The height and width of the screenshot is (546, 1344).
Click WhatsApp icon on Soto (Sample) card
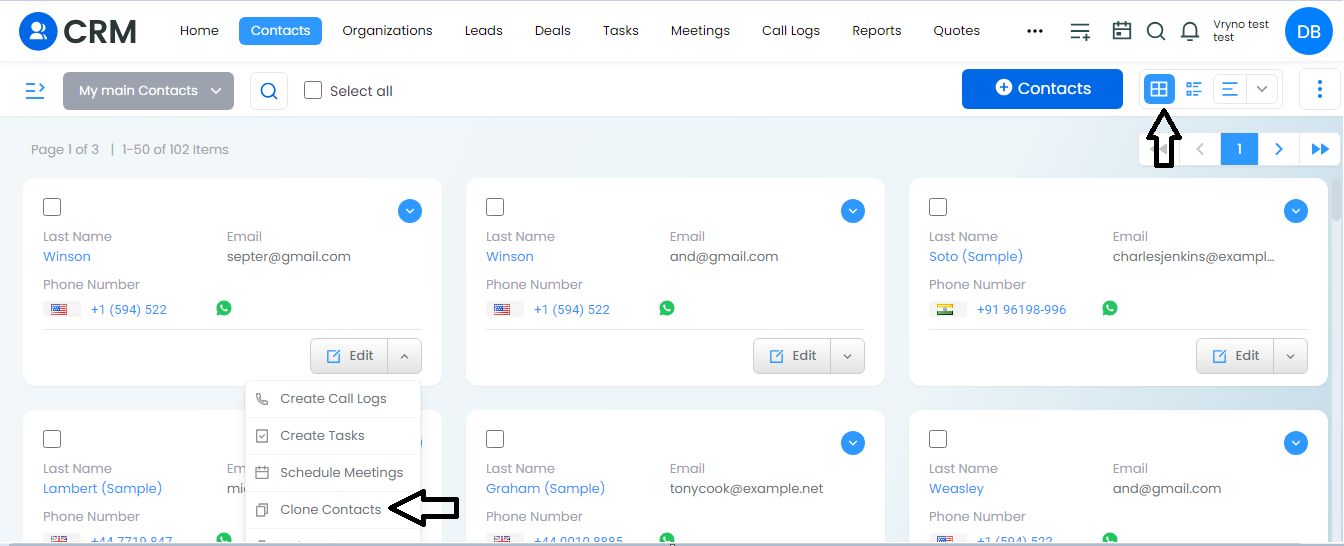tap(1110, 308)
